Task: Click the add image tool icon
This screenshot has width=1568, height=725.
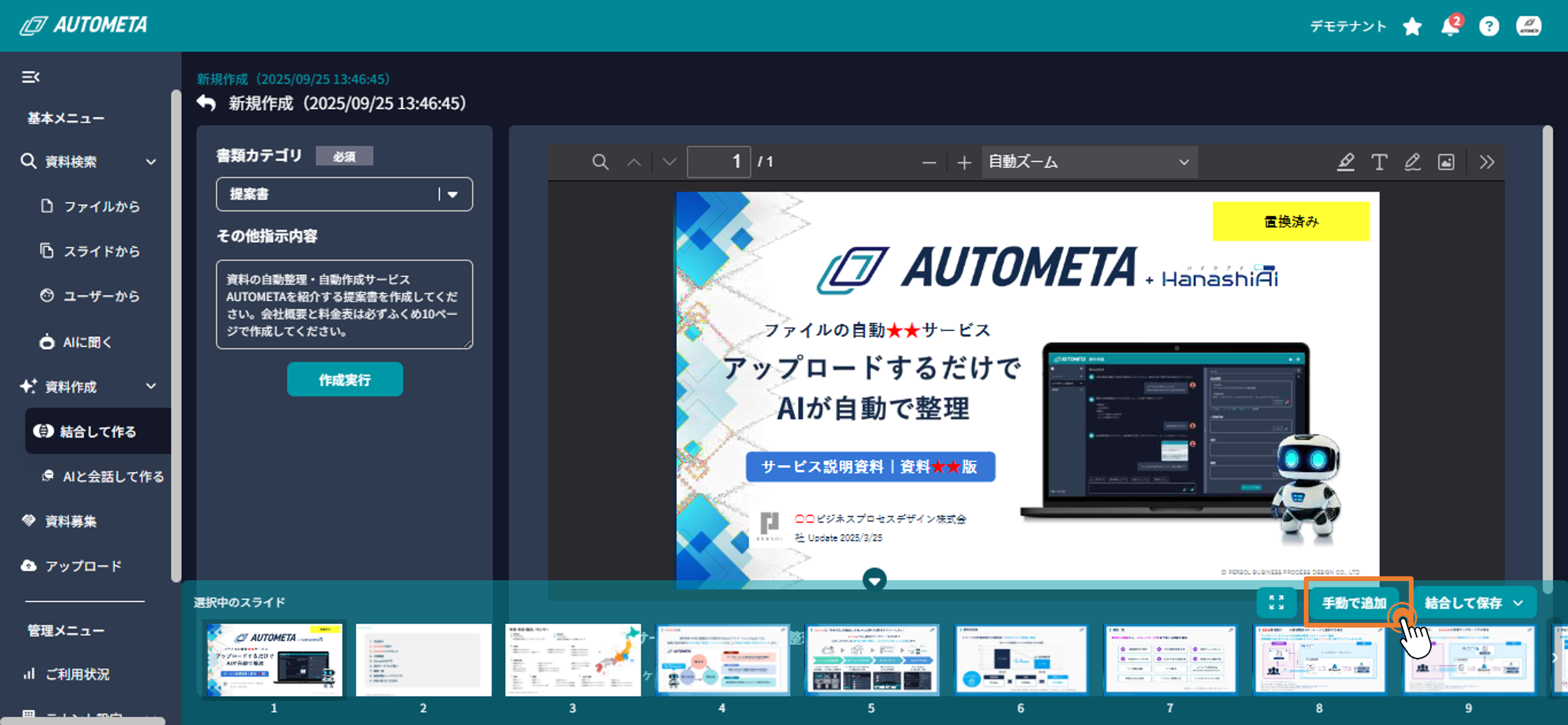Action: (1446, 162)
